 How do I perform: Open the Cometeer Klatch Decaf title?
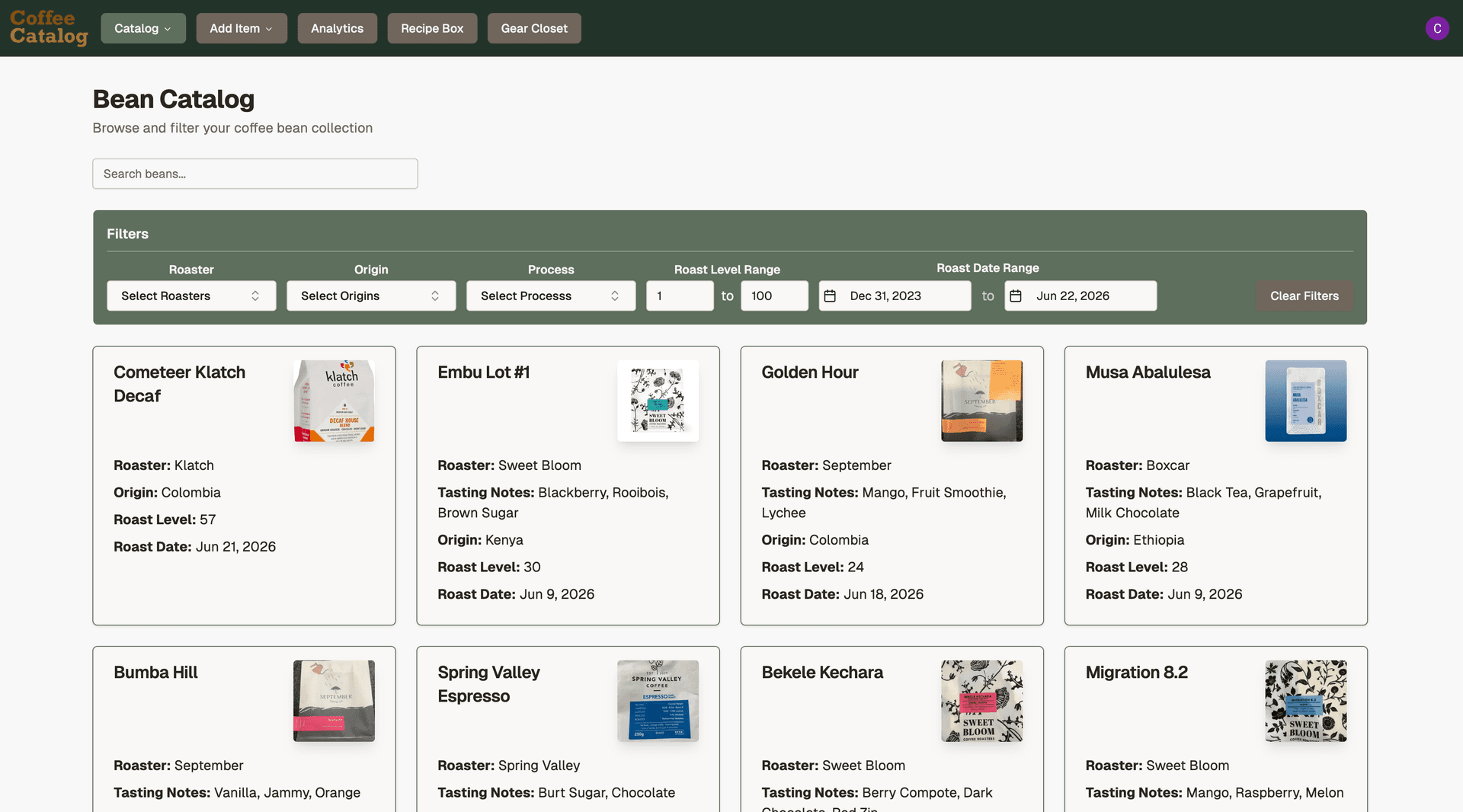pyautogui.click(x=179, y=384)
